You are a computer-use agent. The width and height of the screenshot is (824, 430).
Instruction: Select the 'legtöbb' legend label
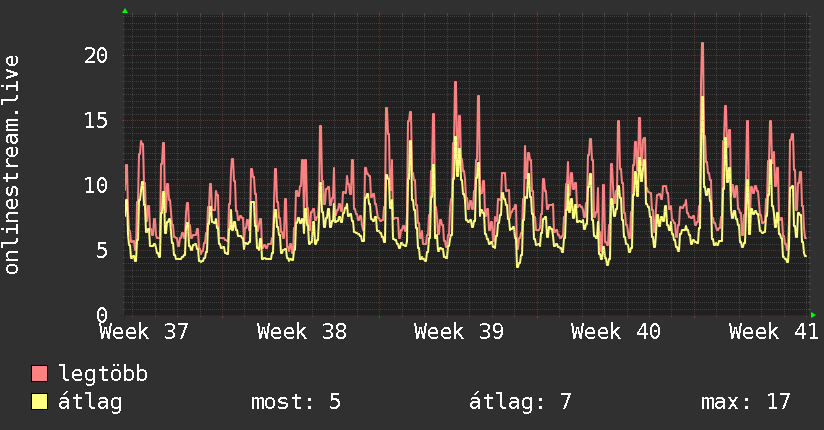coord(103,374)
